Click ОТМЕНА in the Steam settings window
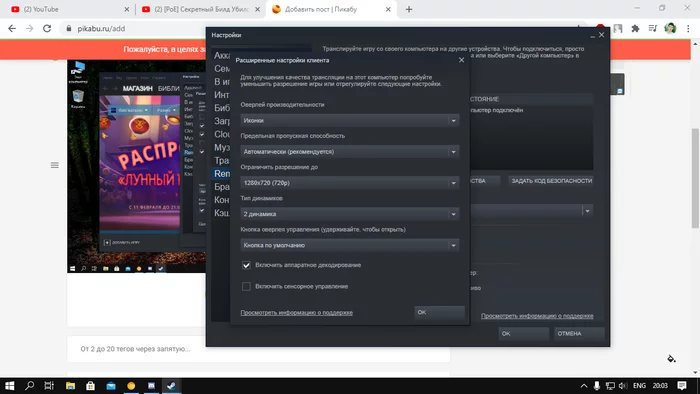The image size is (700, 394). (579, 334)
